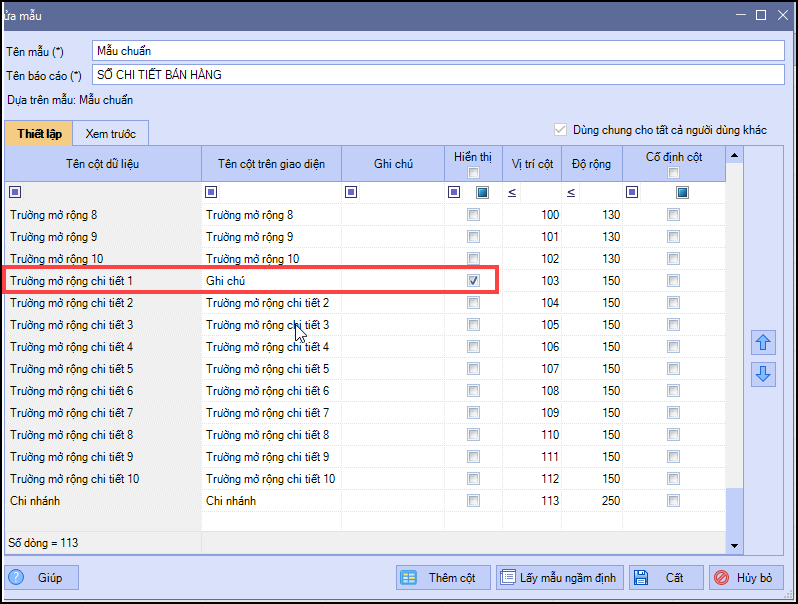Click filter icon under Tên cột dữ liệu
Viewport: 798px width, 604px height.
15,192
